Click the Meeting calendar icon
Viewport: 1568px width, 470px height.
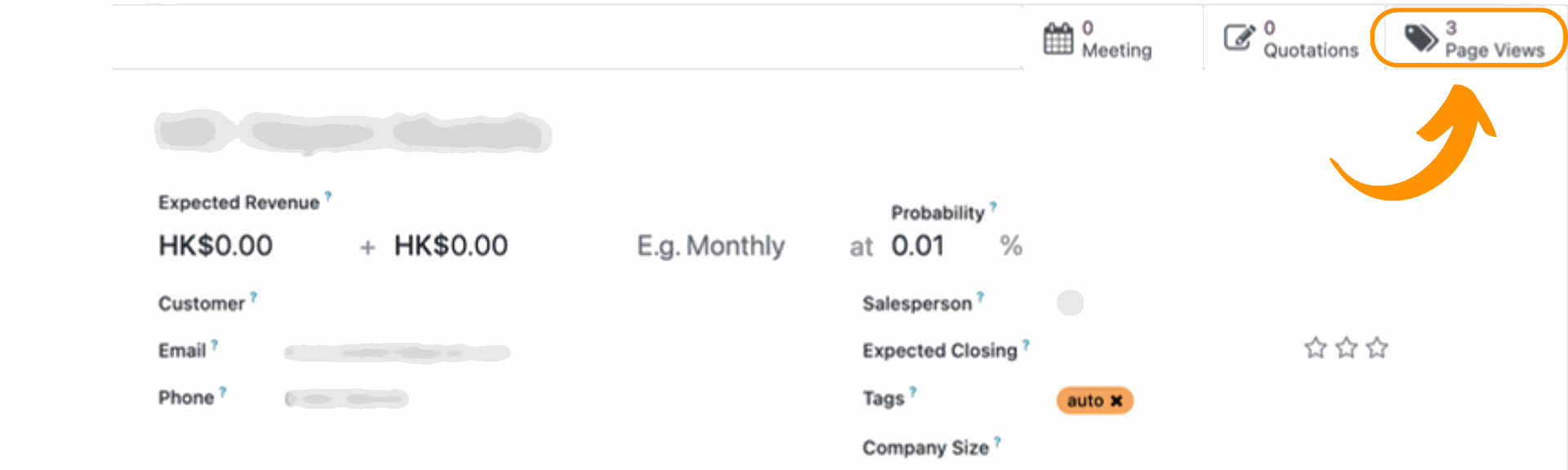[x=1057, y=38]
